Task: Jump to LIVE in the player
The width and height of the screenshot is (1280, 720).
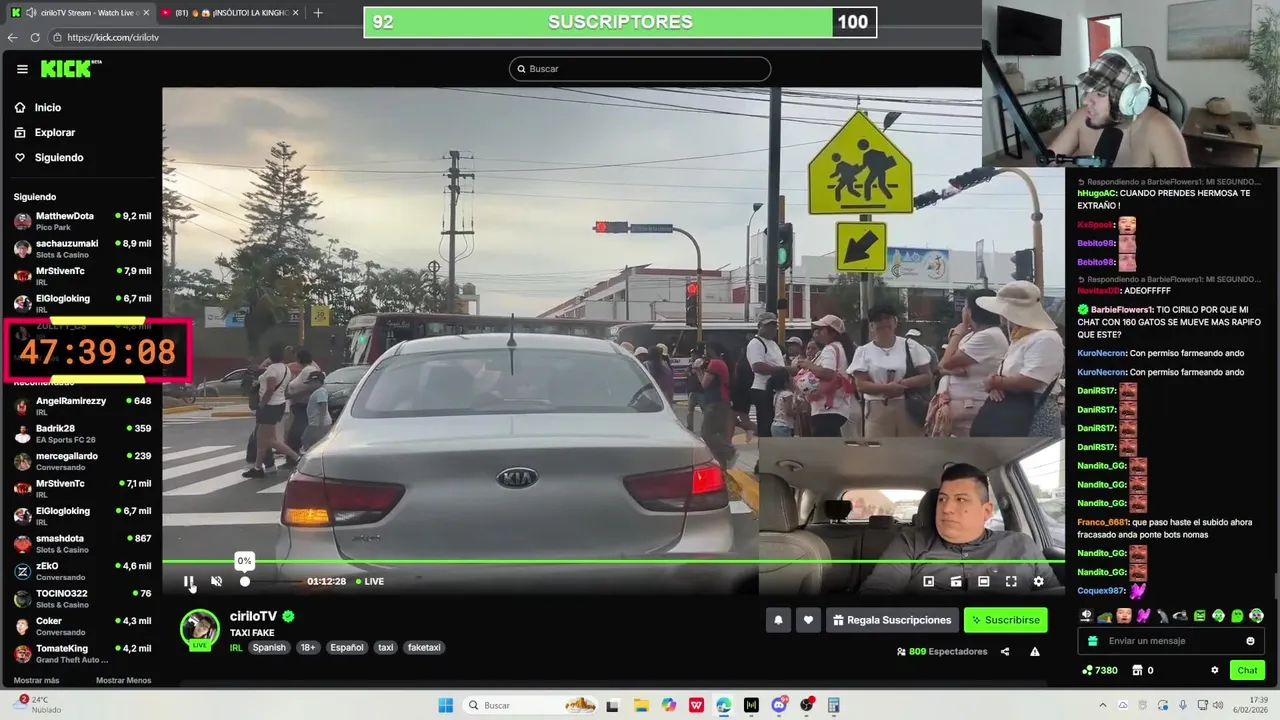Action: (x=370, y=581)
